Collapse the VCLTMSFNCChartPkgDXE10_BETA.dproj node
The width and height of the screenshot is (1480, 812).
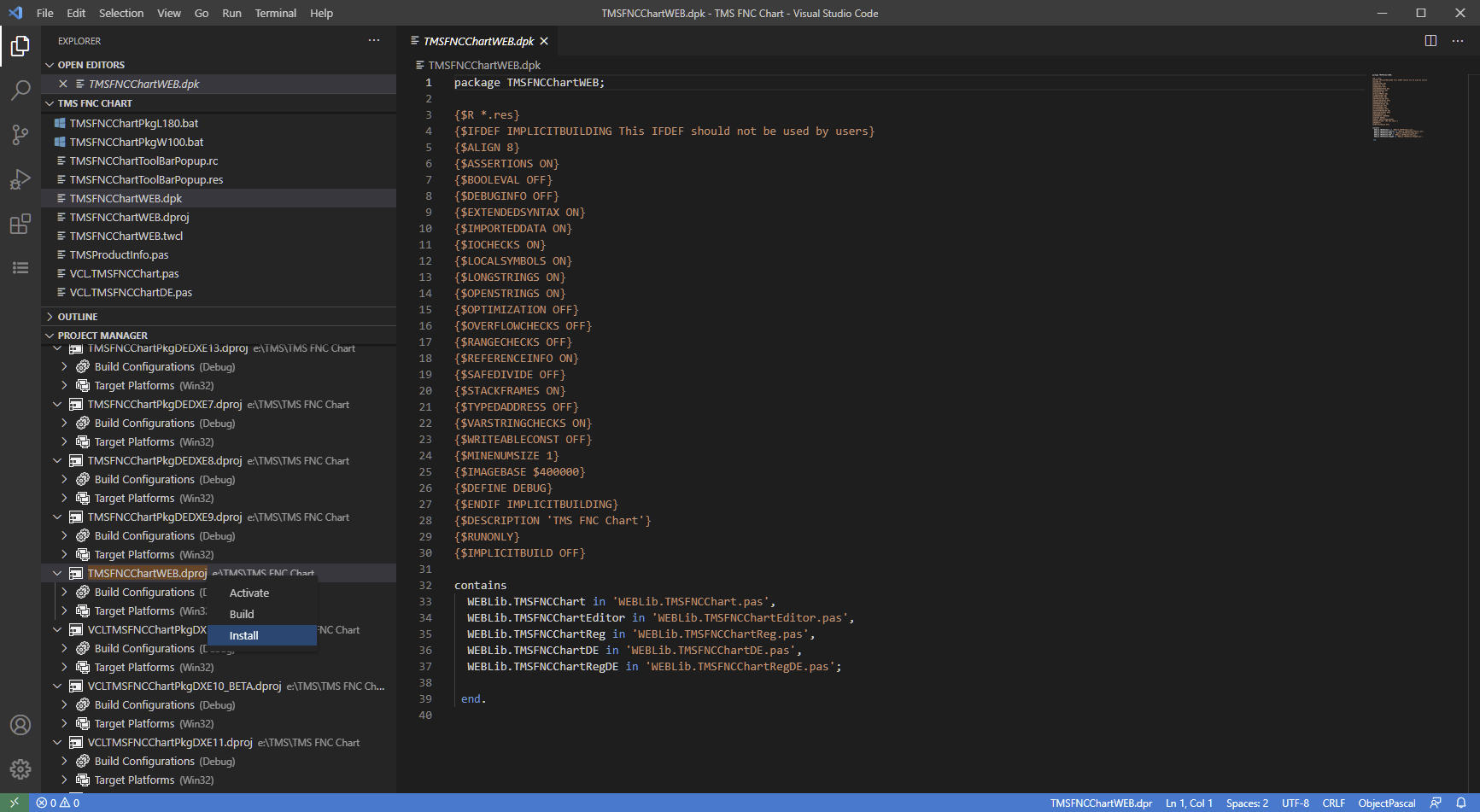coord(57,686)
